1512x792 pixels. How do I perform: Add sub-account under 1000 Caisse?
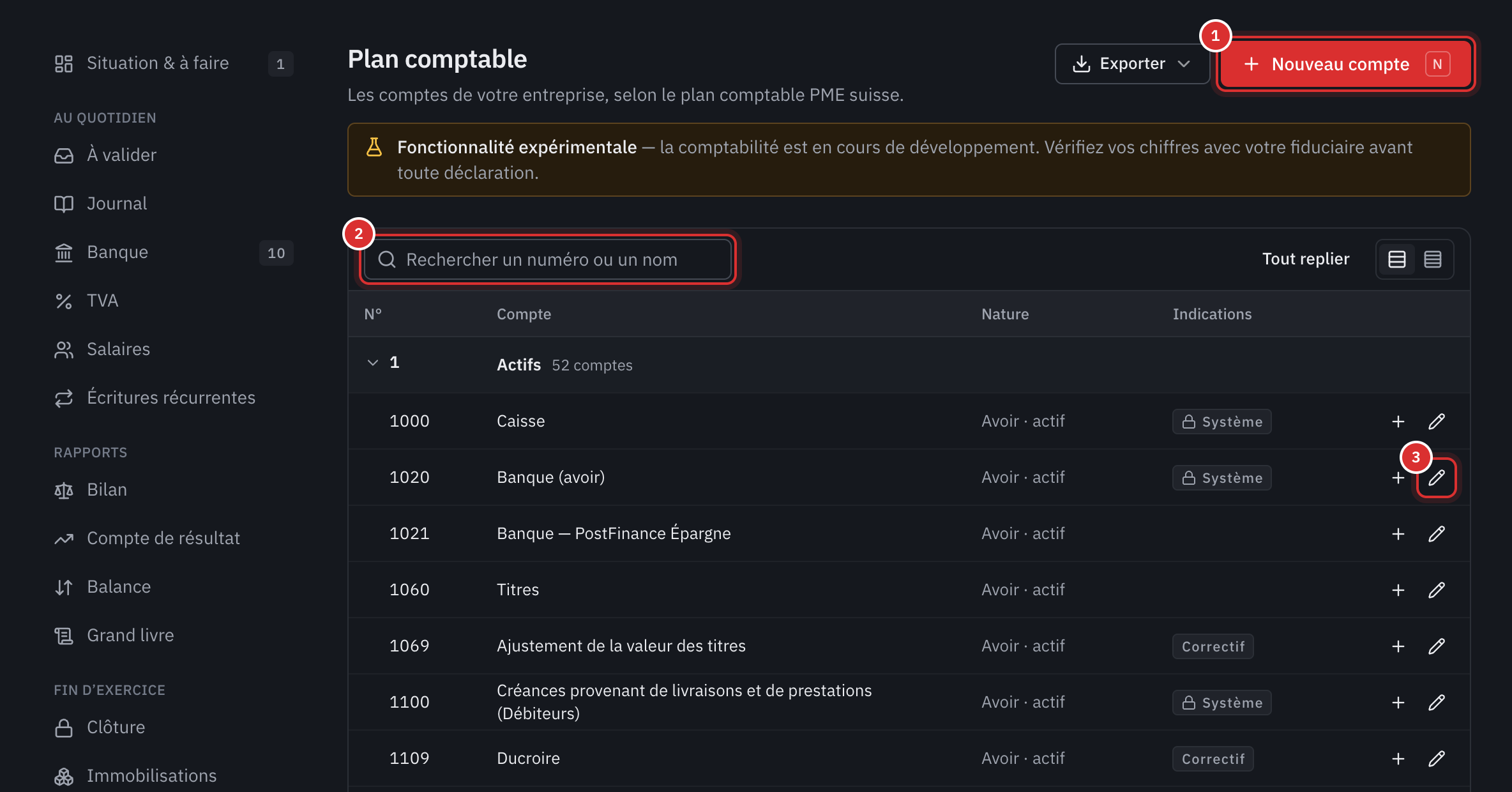(1398, 422)
